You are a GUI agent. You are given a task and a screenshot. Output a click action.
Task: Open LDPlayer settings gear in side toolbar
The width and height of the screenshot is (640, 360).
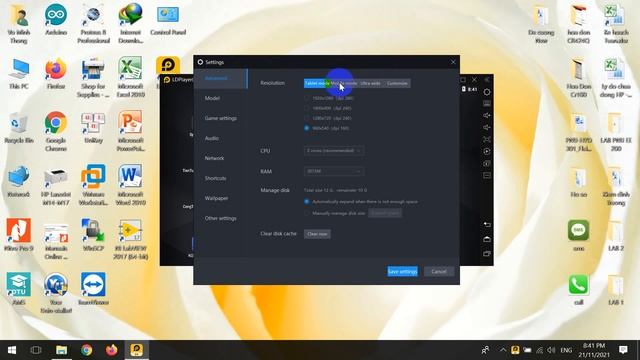tap(487, 92)
